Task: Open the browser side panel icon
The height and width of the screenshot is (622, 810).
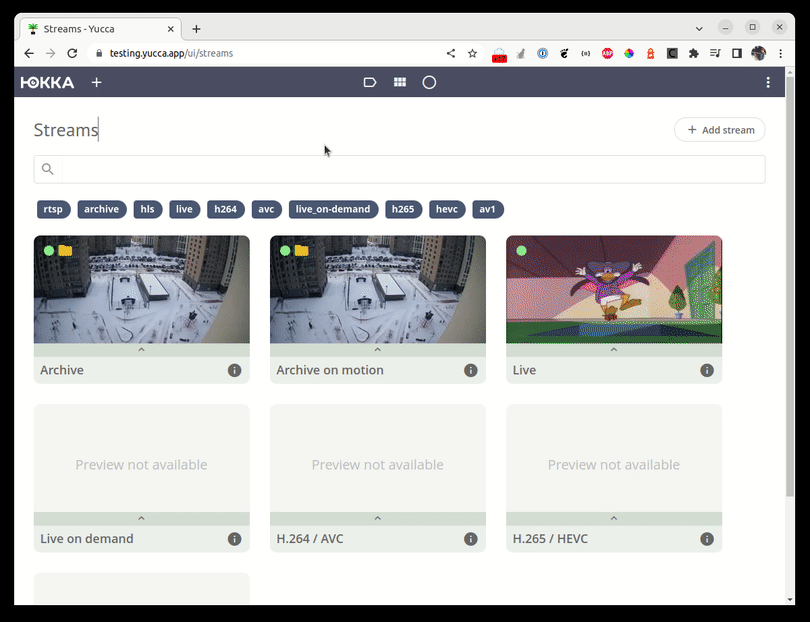Action: pos(737,53)
